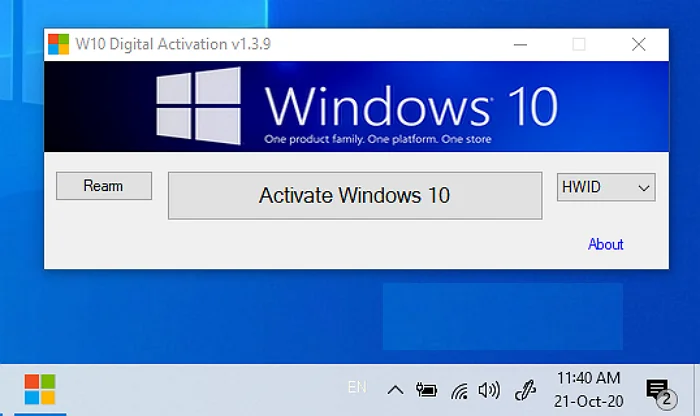Open the HWID activation method dropdown
This screenshot has width=700, height=416.
click(605, 187)
